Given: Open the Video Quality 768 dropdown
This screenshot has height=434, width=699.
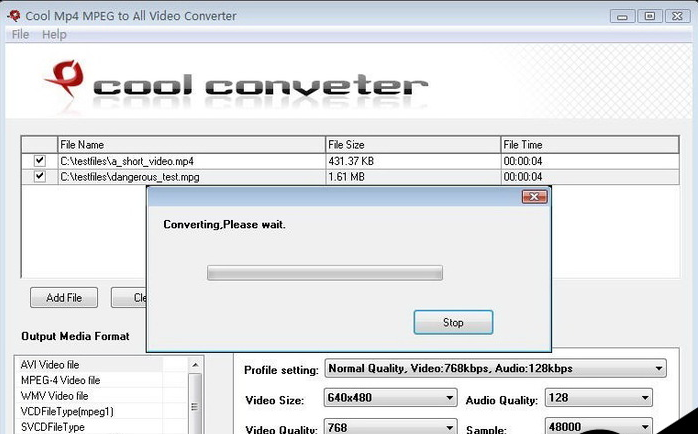Looking at the screenshot, I should point(390,427).
